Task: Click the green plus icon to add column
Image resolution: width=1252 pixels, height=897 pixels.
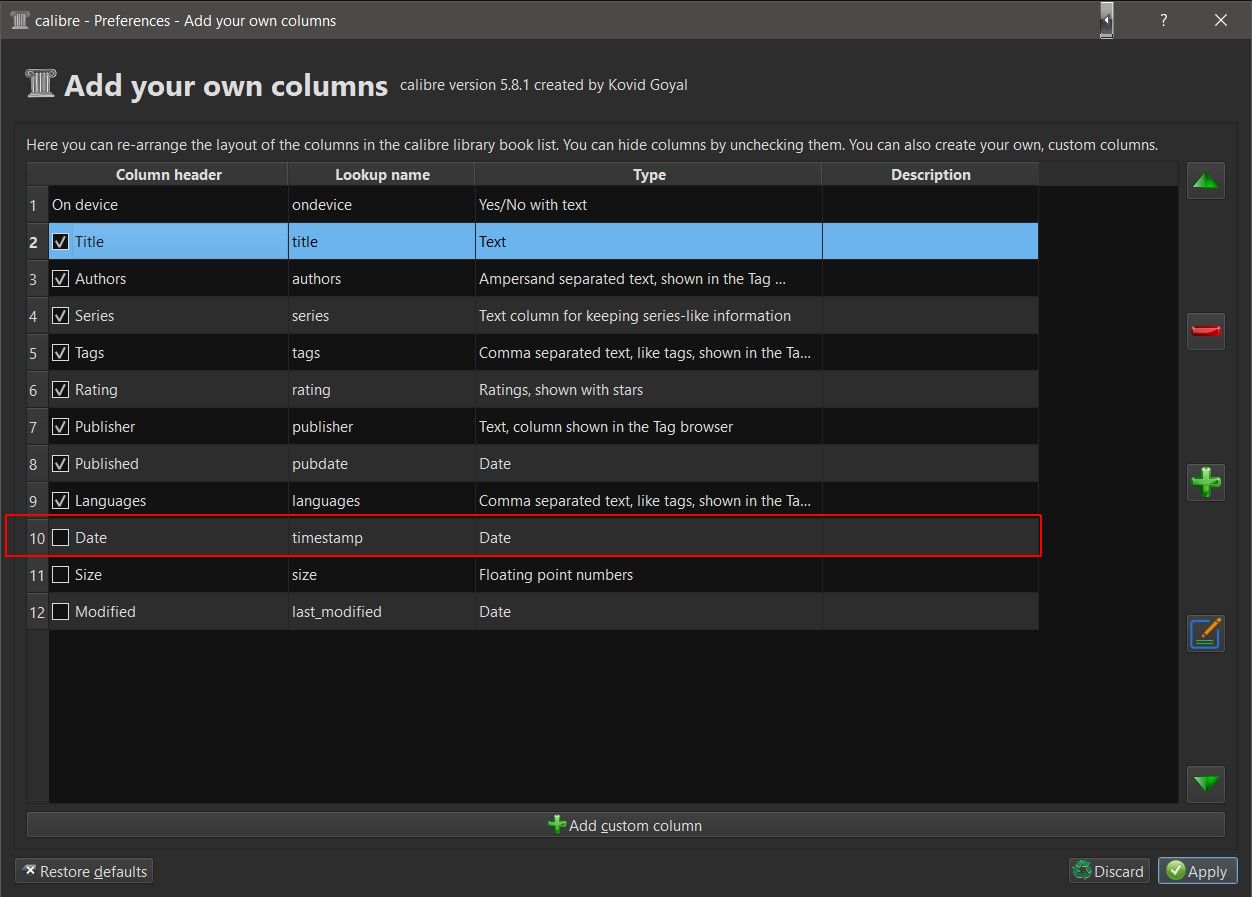Action: pyautogui.click(x=1206, y=482)
